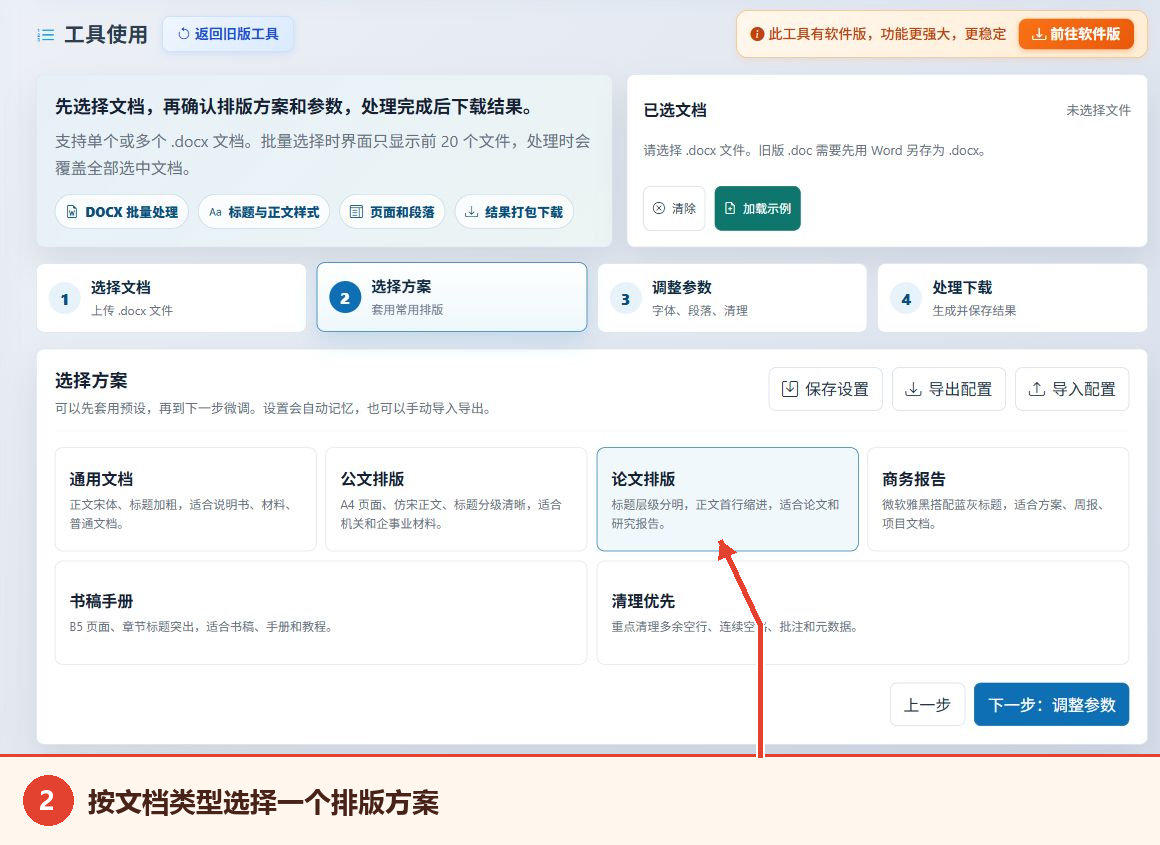Click the 工具使用 page title
The width and height of the screenshot is (1160, 845).
[106, 35]
